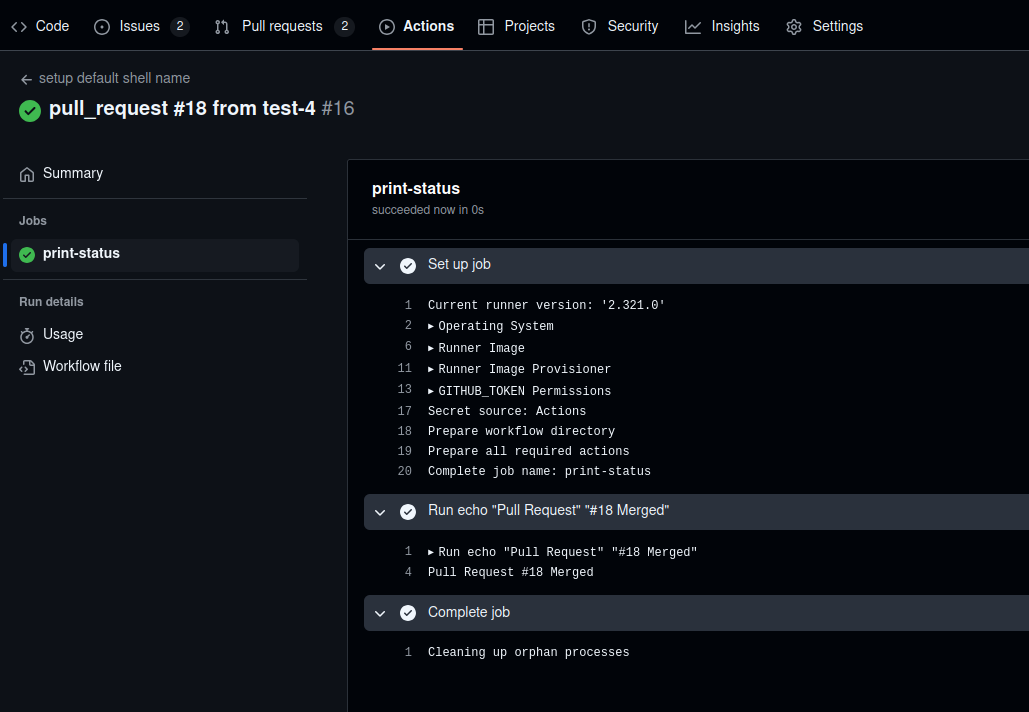Click the Issues circle icon
Viewport: 1029px width, 712px height.
click(x=102, y=27)
